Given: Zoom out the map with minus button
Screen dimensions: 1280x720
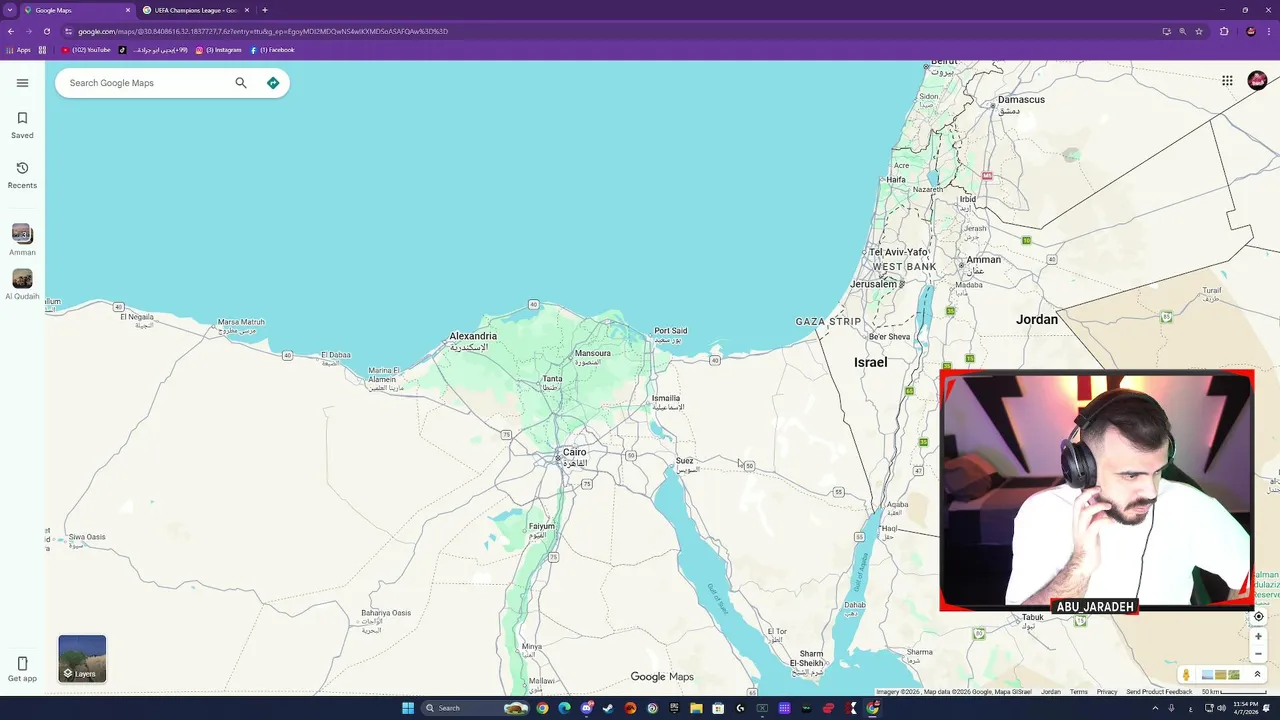Looking at the screenshot, I should (x=1258, y=654).
